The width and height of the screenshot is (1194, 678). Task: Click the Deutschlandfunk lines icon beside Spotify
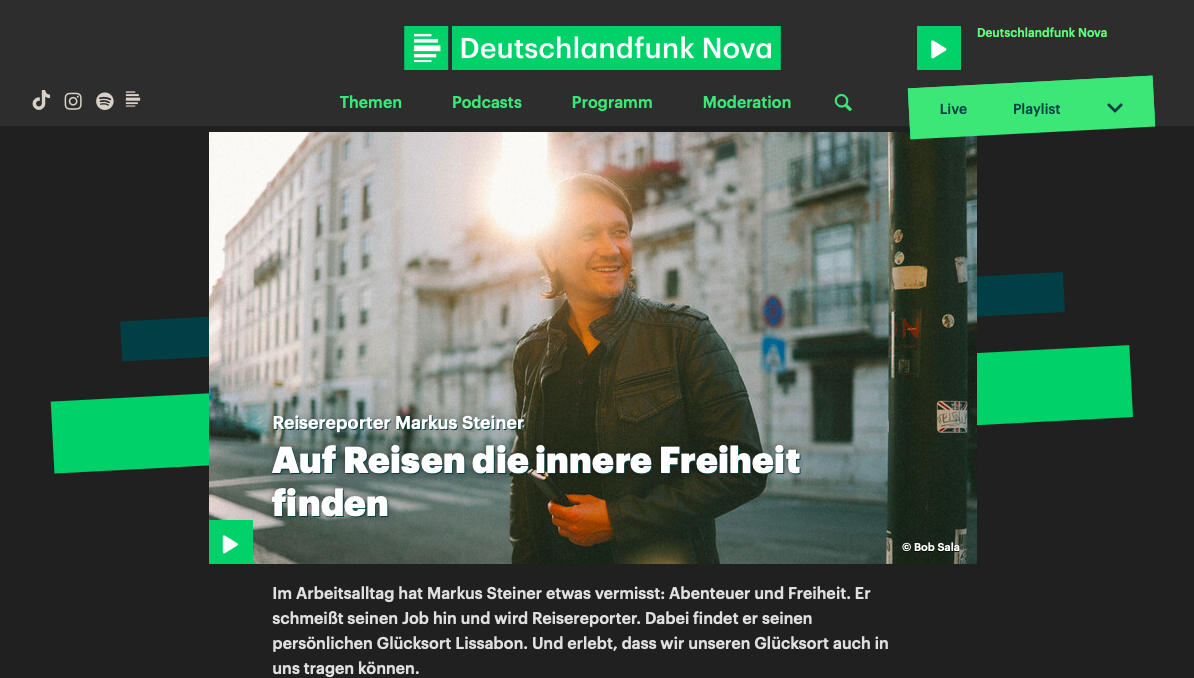133,100
